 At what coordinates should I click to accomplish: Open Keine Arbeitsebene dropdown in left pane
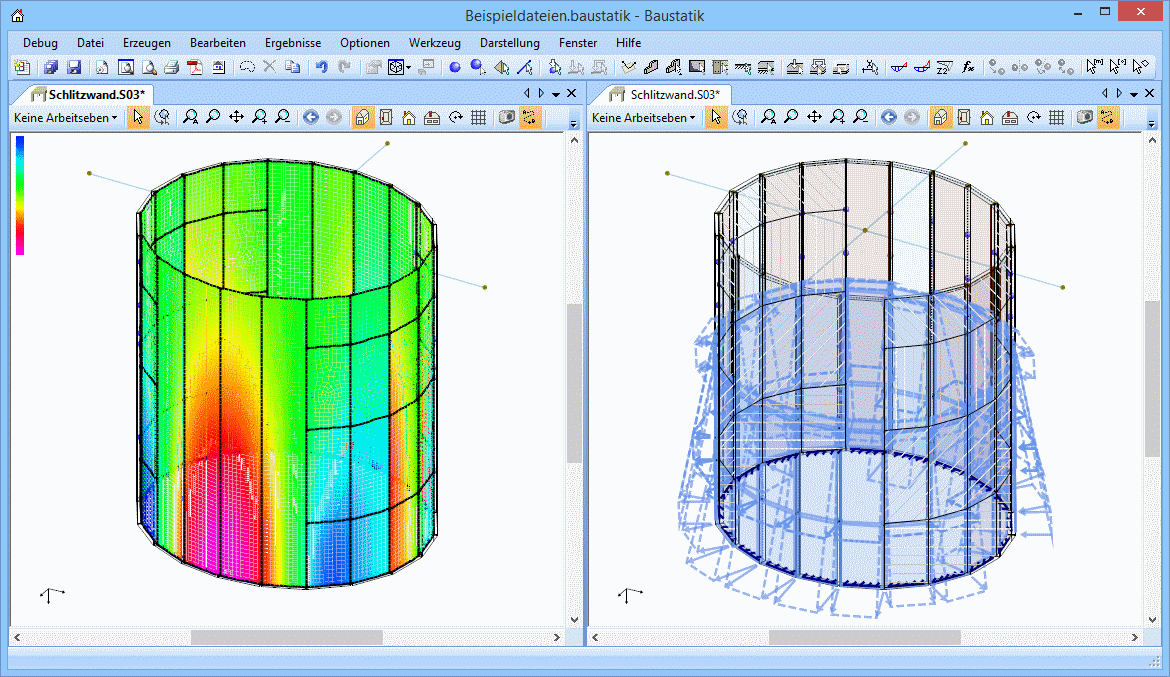pyautogui.click(x=66, y=117)
